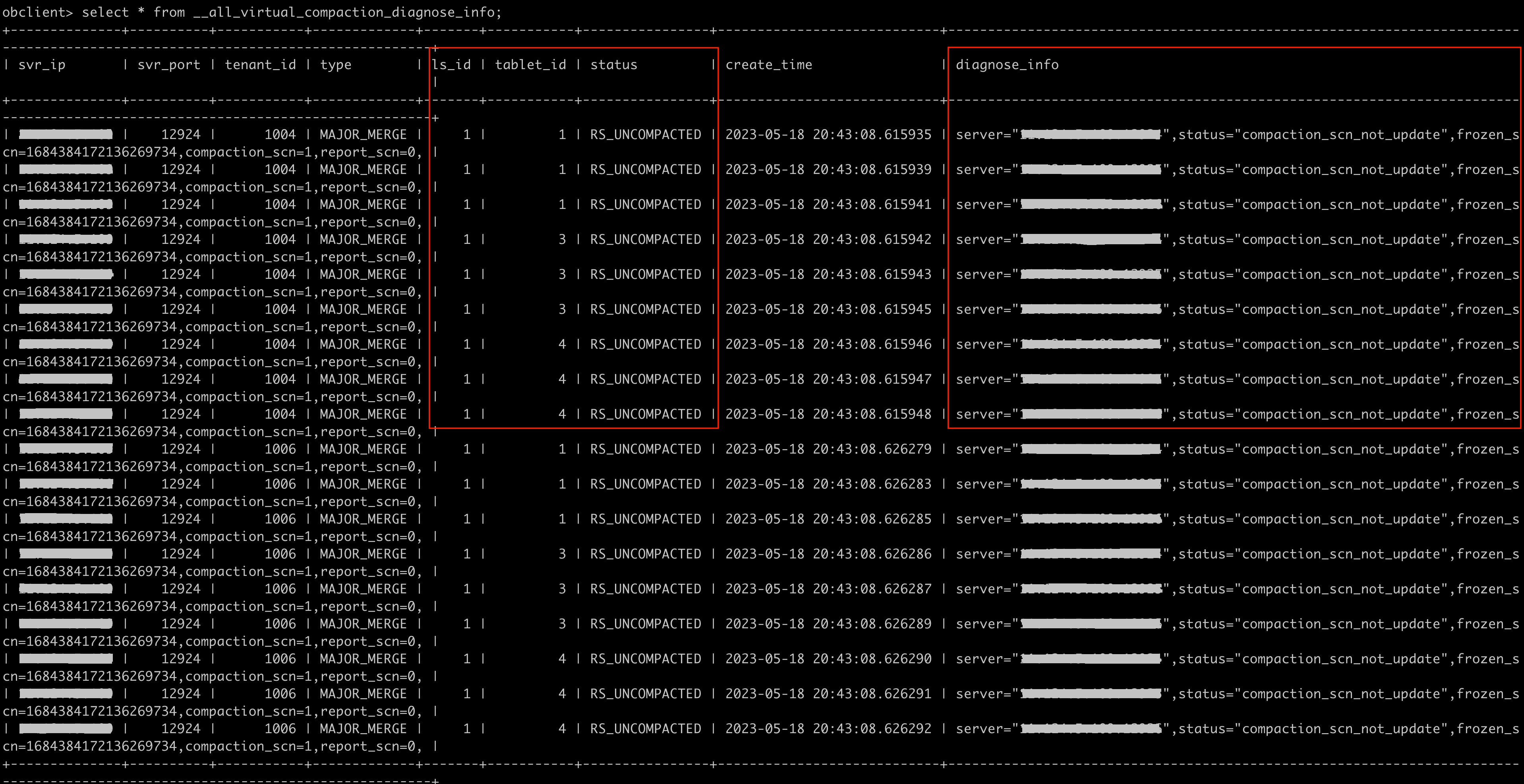Click the svr_port column header
1524x784 pixels.
pyautogui.click(x=169, y=65)
